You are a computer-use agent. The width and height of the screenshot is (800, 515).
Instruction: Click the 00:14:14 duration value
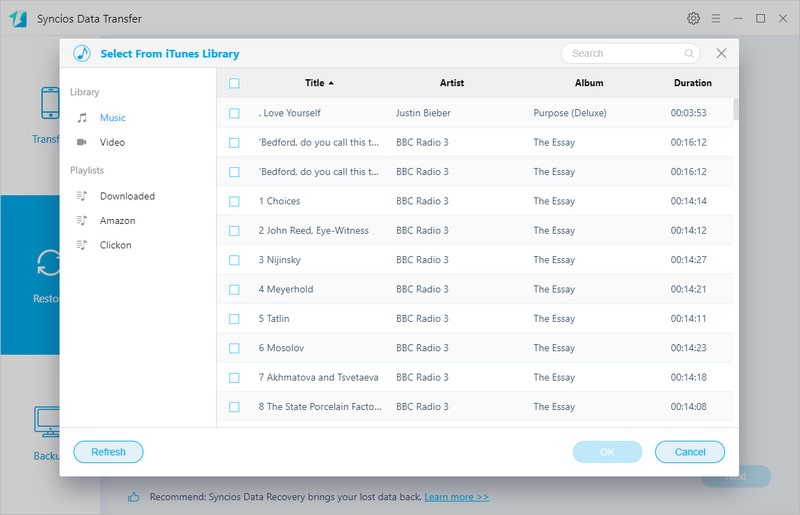[688, 201]
